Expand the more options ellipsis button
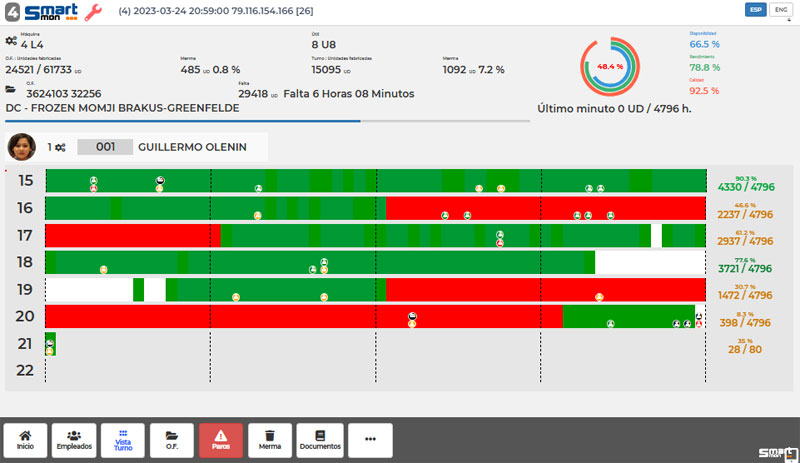800x463 pixels. pos(370,440)
